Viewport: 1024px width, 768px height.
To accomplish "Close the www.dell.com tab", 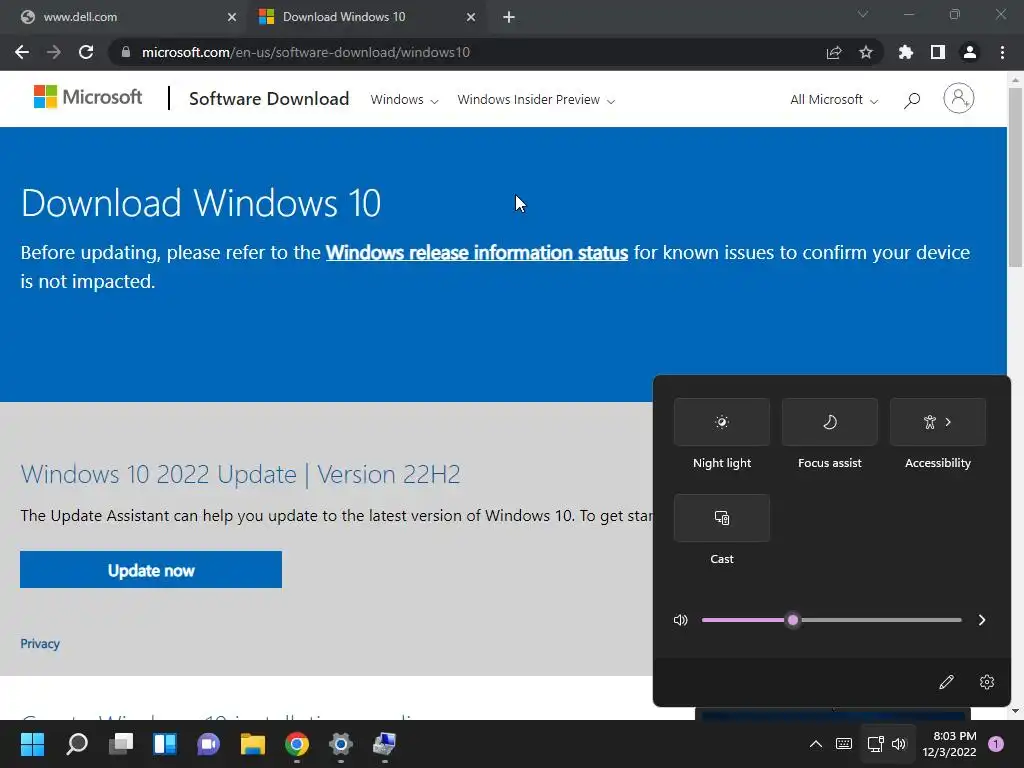I will click(232, 17).
